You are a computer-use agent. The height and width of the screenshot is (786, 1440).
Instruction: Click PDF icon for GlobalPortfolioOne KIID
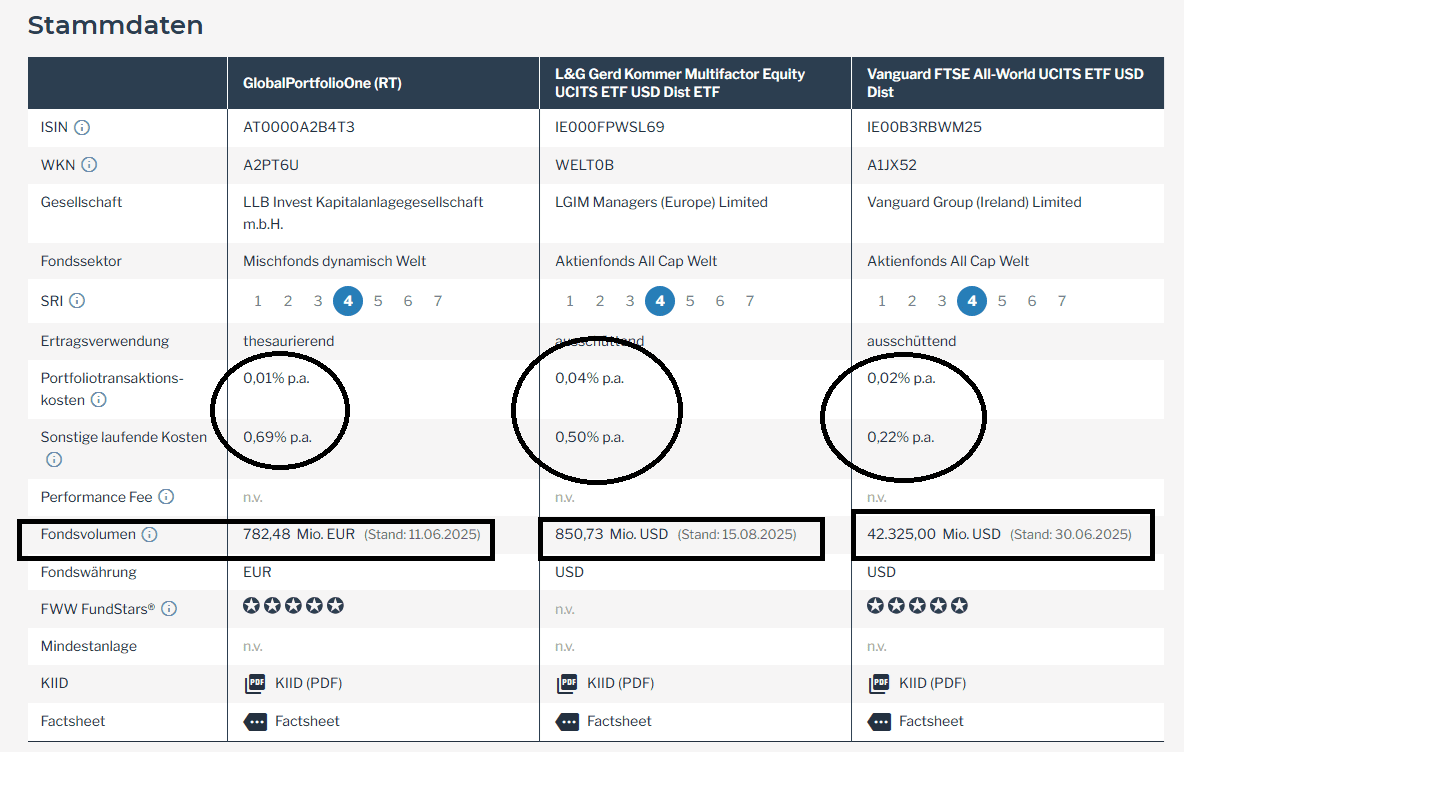tap(255, 684)
